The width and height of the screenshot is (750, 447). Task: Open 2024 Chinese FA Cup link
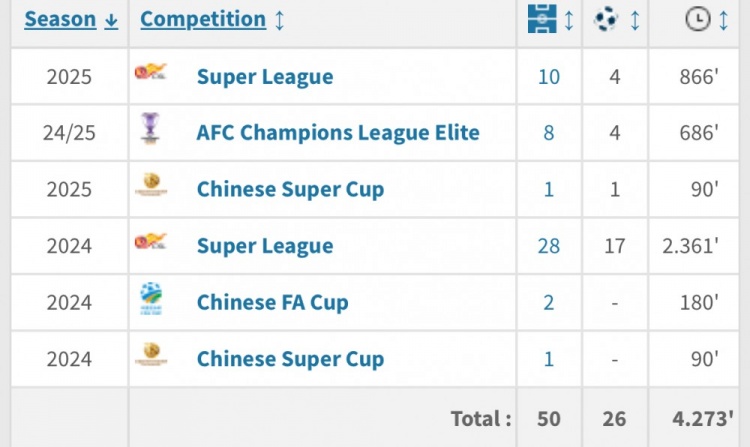(272, 302)
